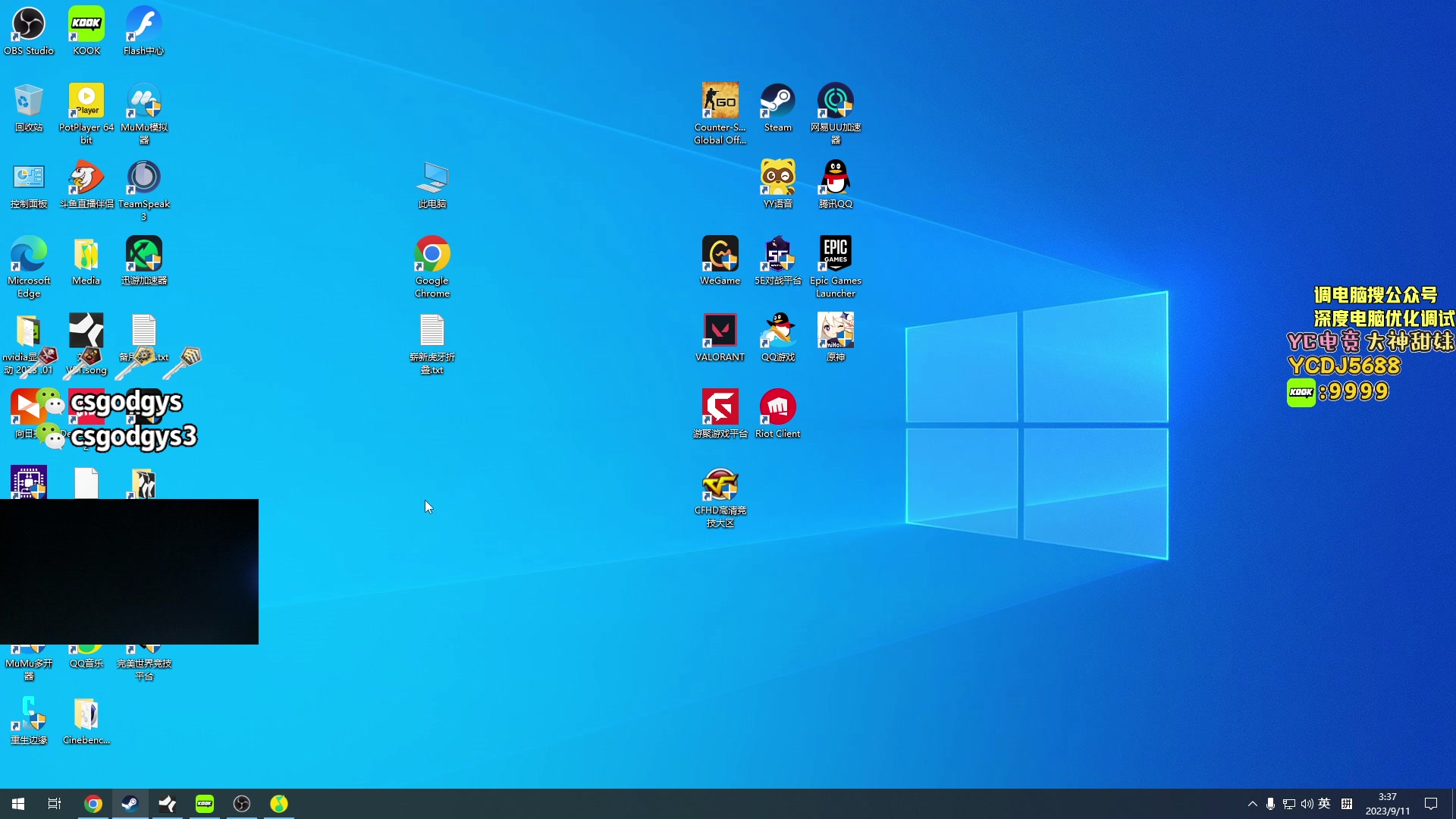Click the Riot Client desktop shortcut
Viewport: 1456px width, 819px height.
tap(778, 414)
